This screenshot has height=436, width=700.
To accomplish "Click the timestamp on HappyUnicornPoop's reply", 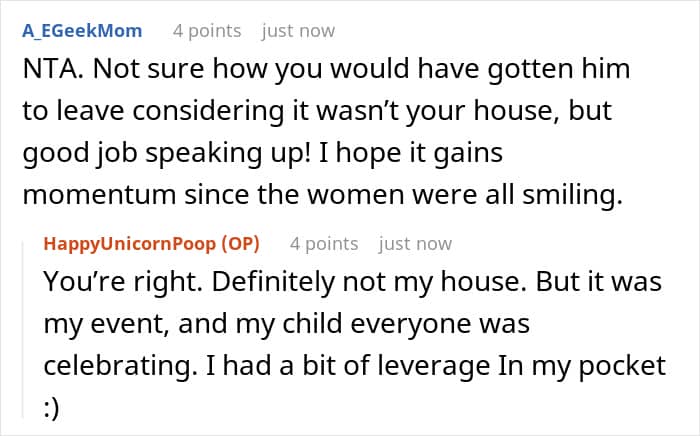I will click(415, 243).
